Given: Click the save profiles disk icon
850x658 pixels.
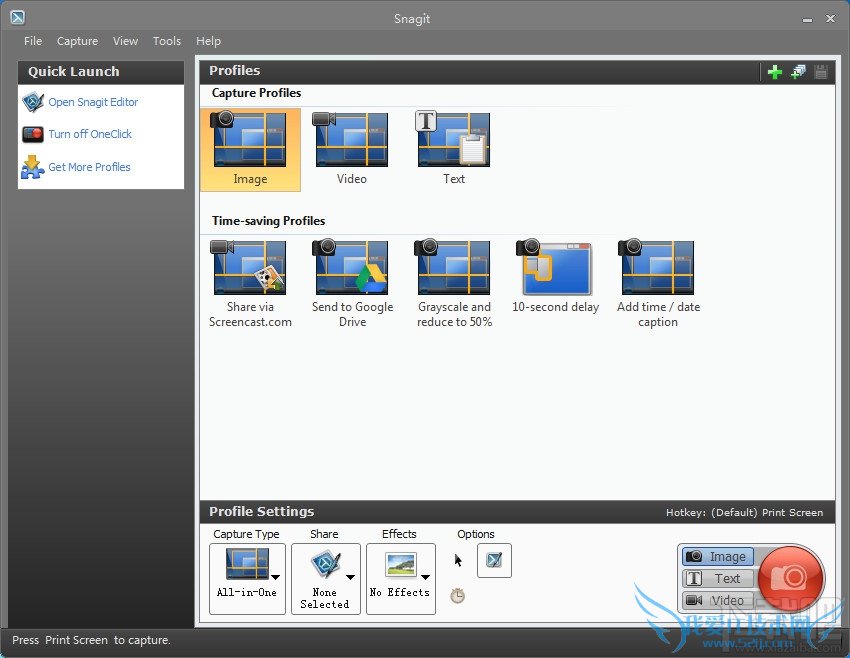Looking at the screenshot, I should [820, 71].
